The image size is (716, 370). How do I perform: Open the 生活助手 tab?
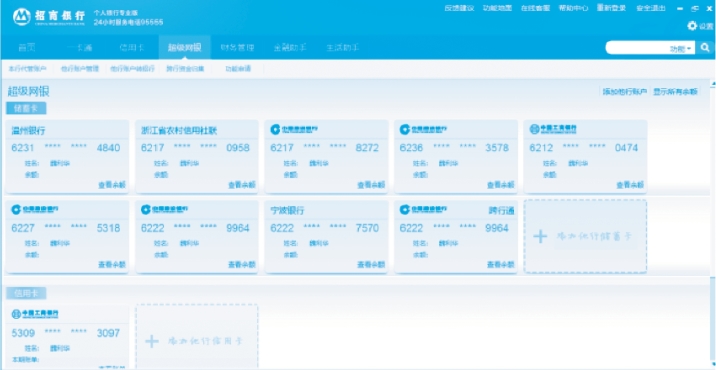point(342,48)
